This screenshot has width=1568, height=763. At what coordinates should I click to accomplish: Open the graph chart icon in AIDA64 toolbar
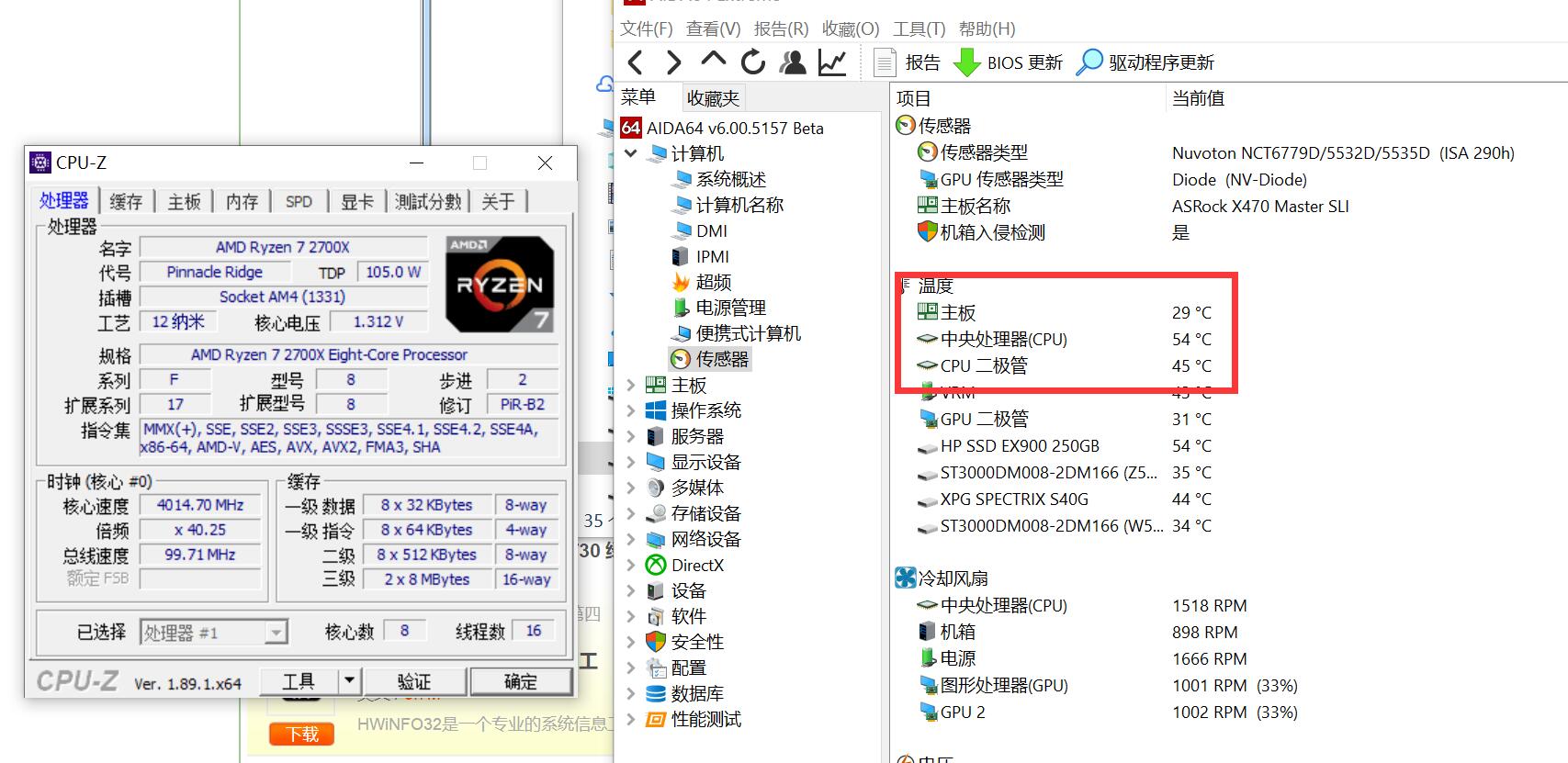point(832,62)
